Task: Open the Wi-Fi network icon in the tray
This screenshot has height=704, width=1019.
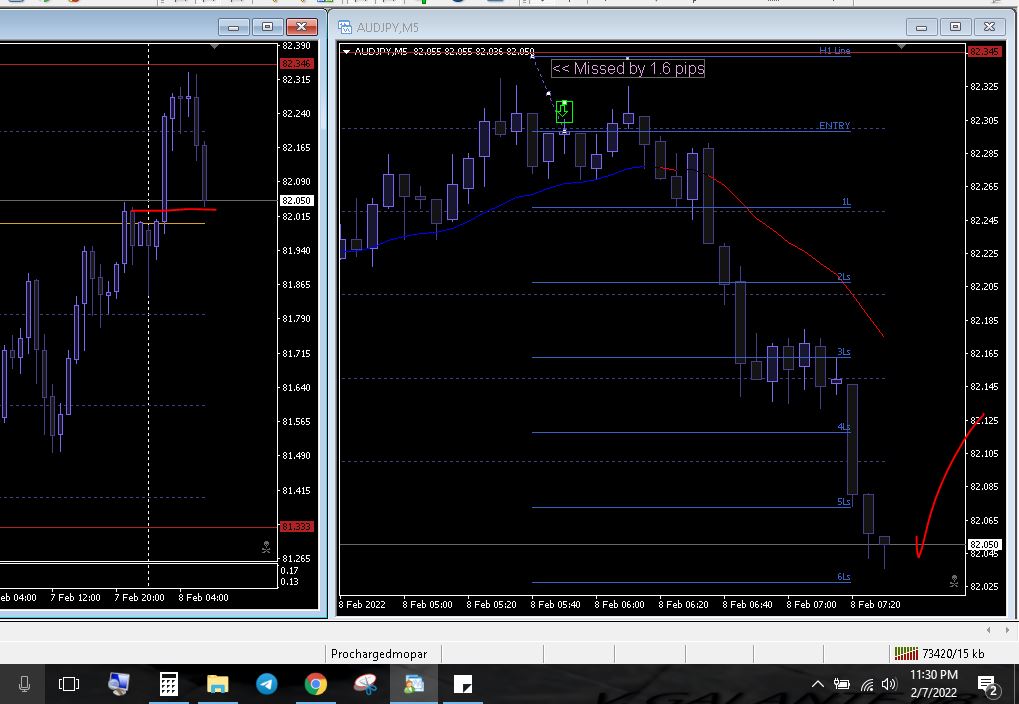Action: click(x=867, y=684)
